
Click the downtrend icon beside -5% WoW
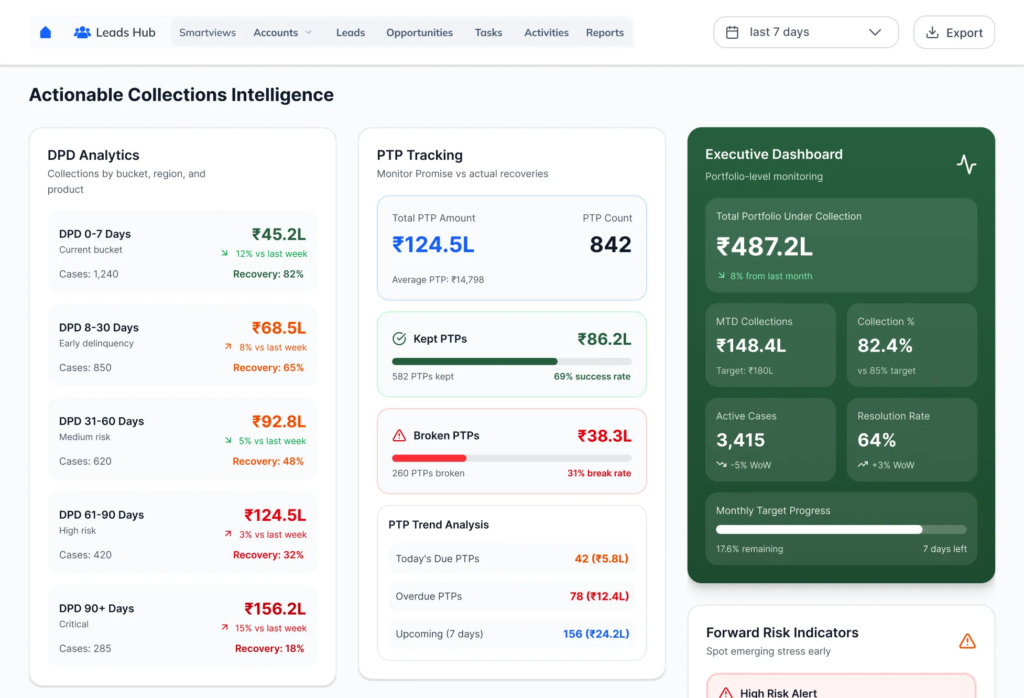(721, 465)
